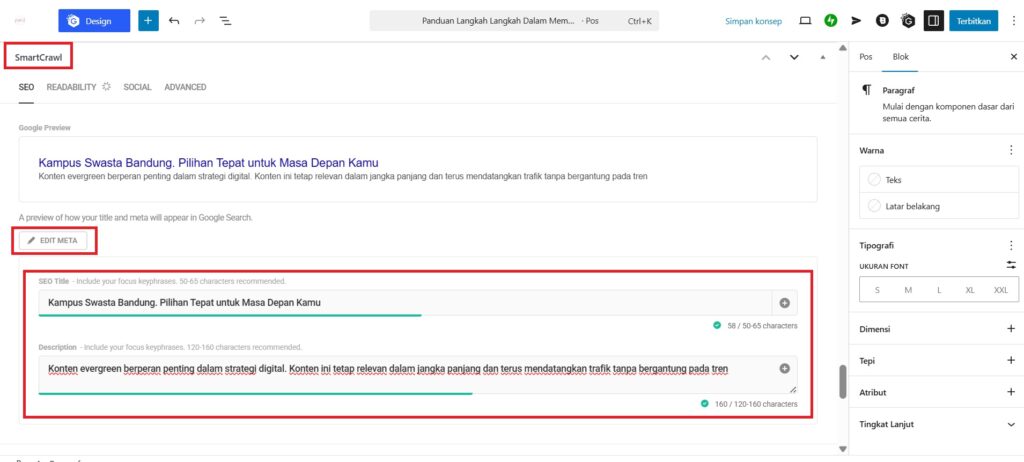Undo the last editor change
1024x462 pixels.
click(175, 20)
